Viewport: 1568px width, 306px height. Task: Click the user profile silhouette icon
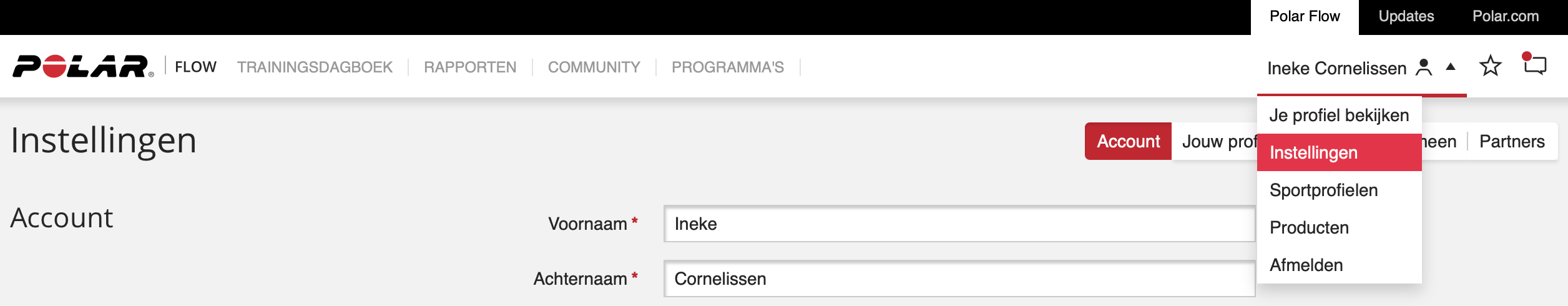coord(1424,67)
